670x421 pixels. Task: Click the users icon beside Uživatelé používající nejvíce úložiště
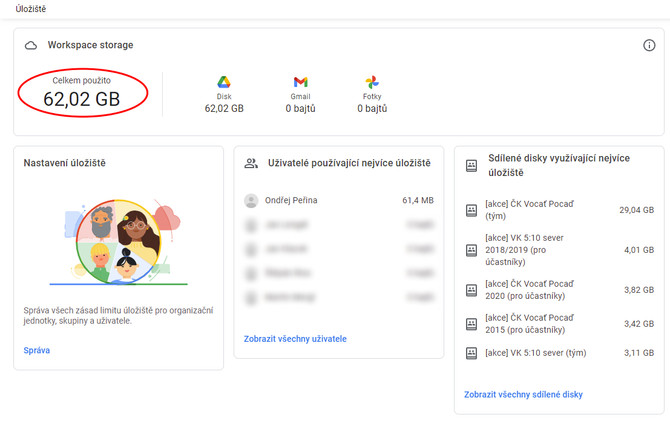coord(251,163)
